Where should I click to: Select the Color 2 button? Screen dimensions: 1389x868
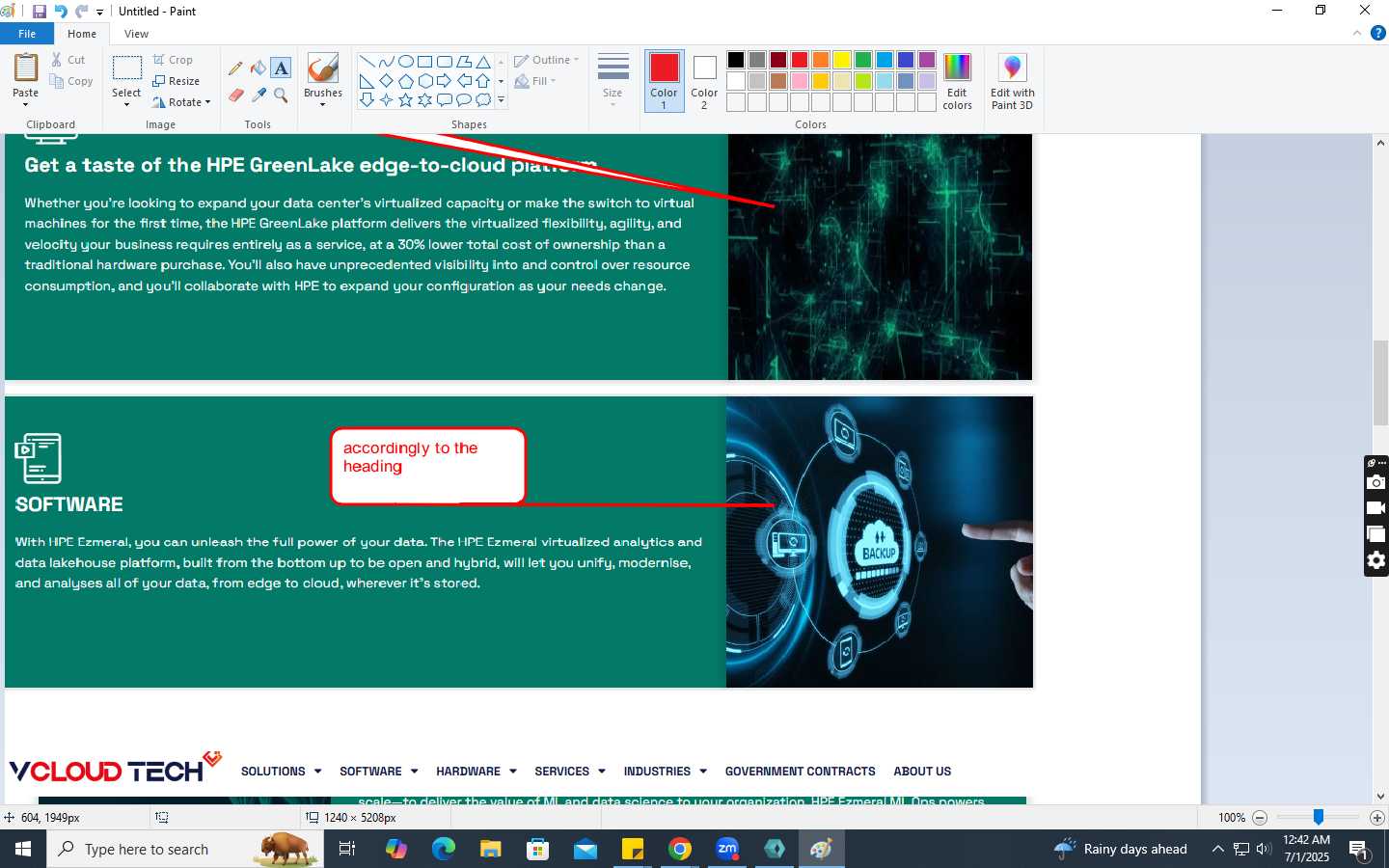click(x=704, y=81)
